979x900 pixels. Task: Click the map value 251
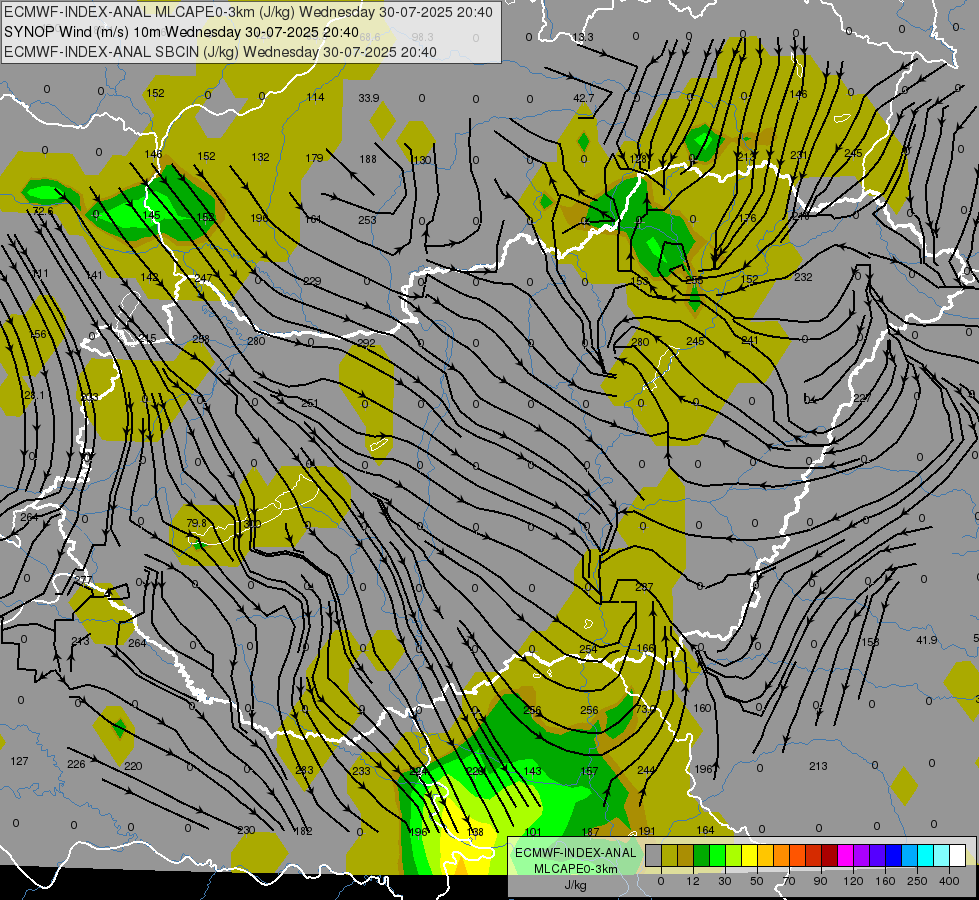click(310, 403)
